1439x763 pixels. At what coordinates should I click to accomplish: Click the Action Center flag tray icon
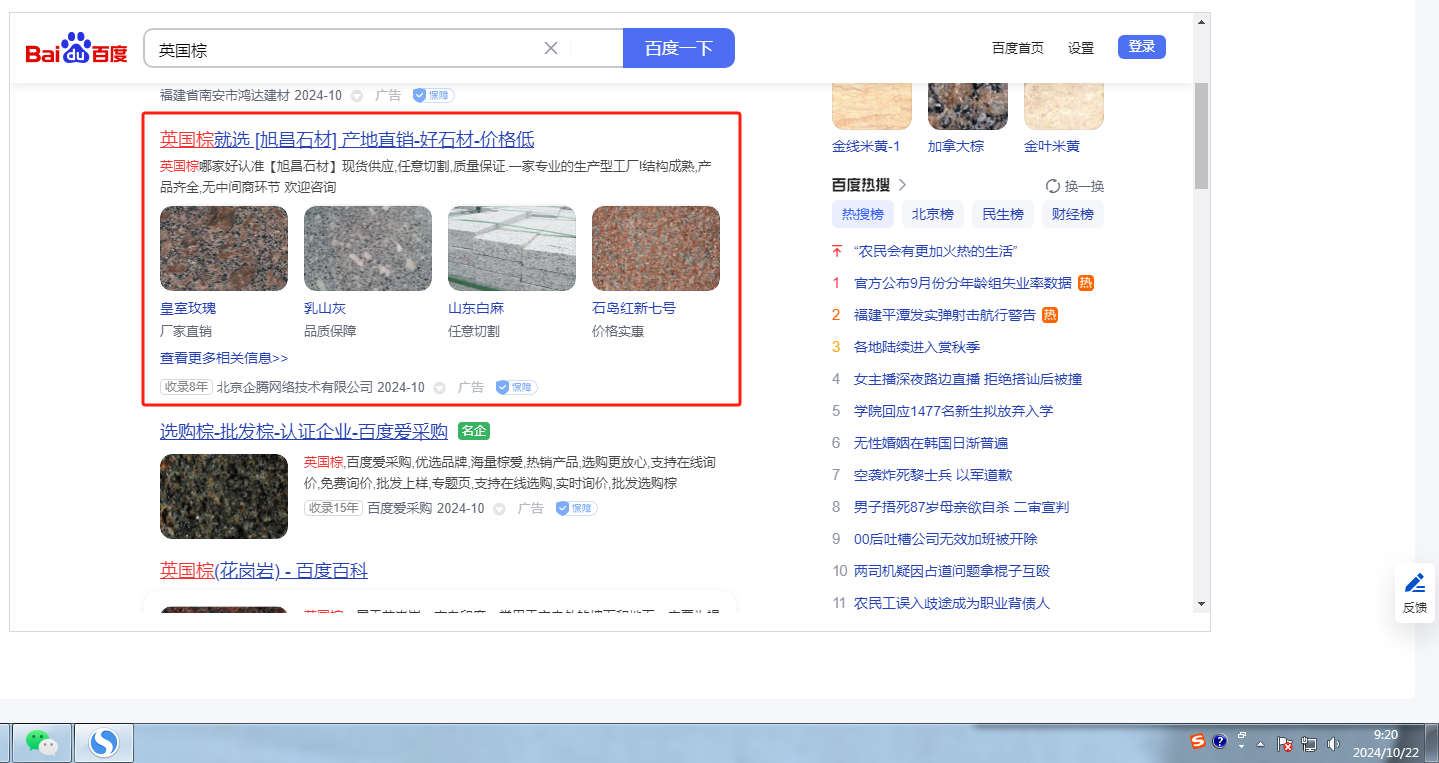1286,744
